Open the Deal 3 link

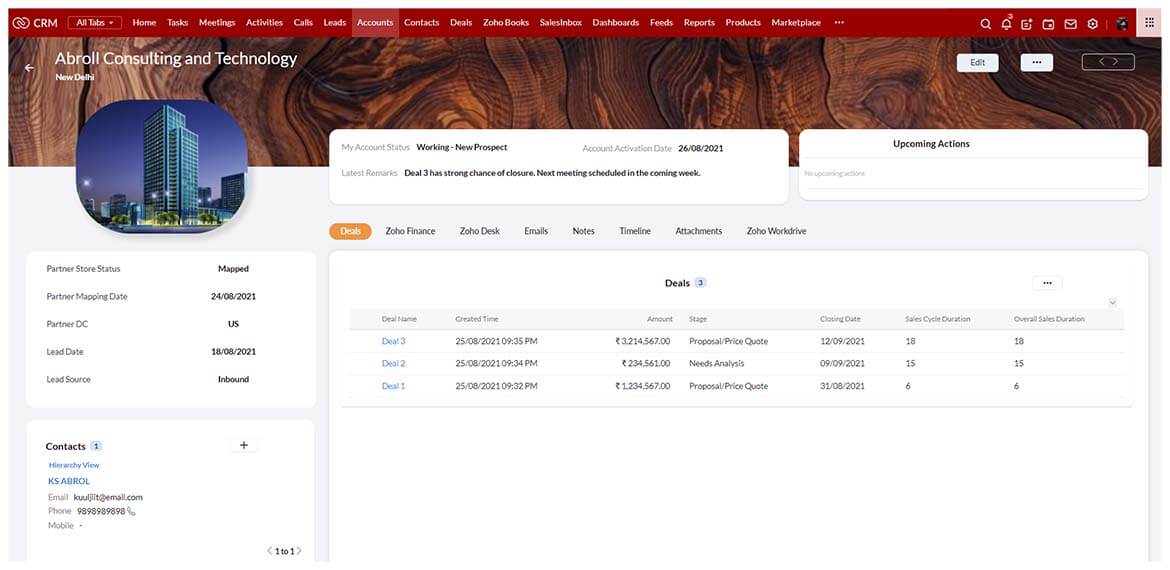click(393, 341)
